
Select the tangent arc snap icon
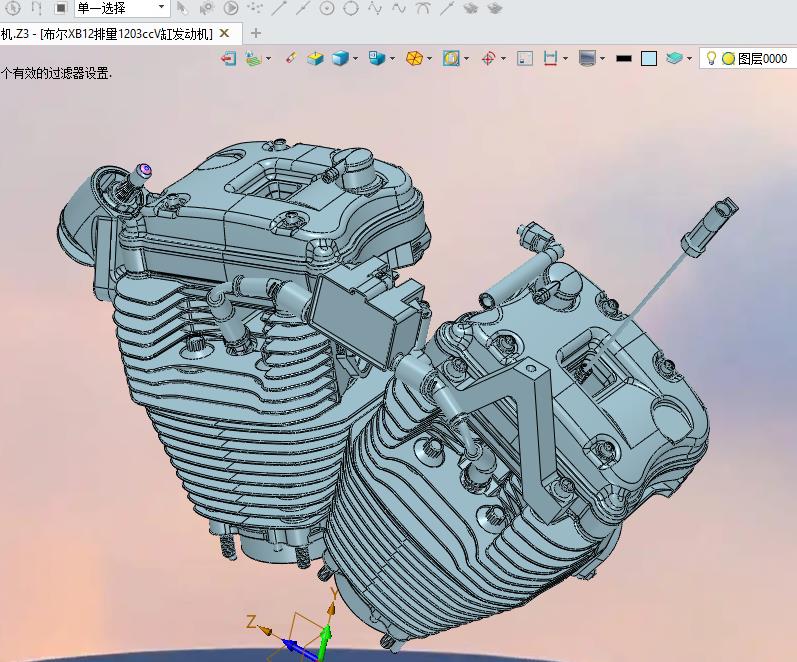[x=423, y=8]
